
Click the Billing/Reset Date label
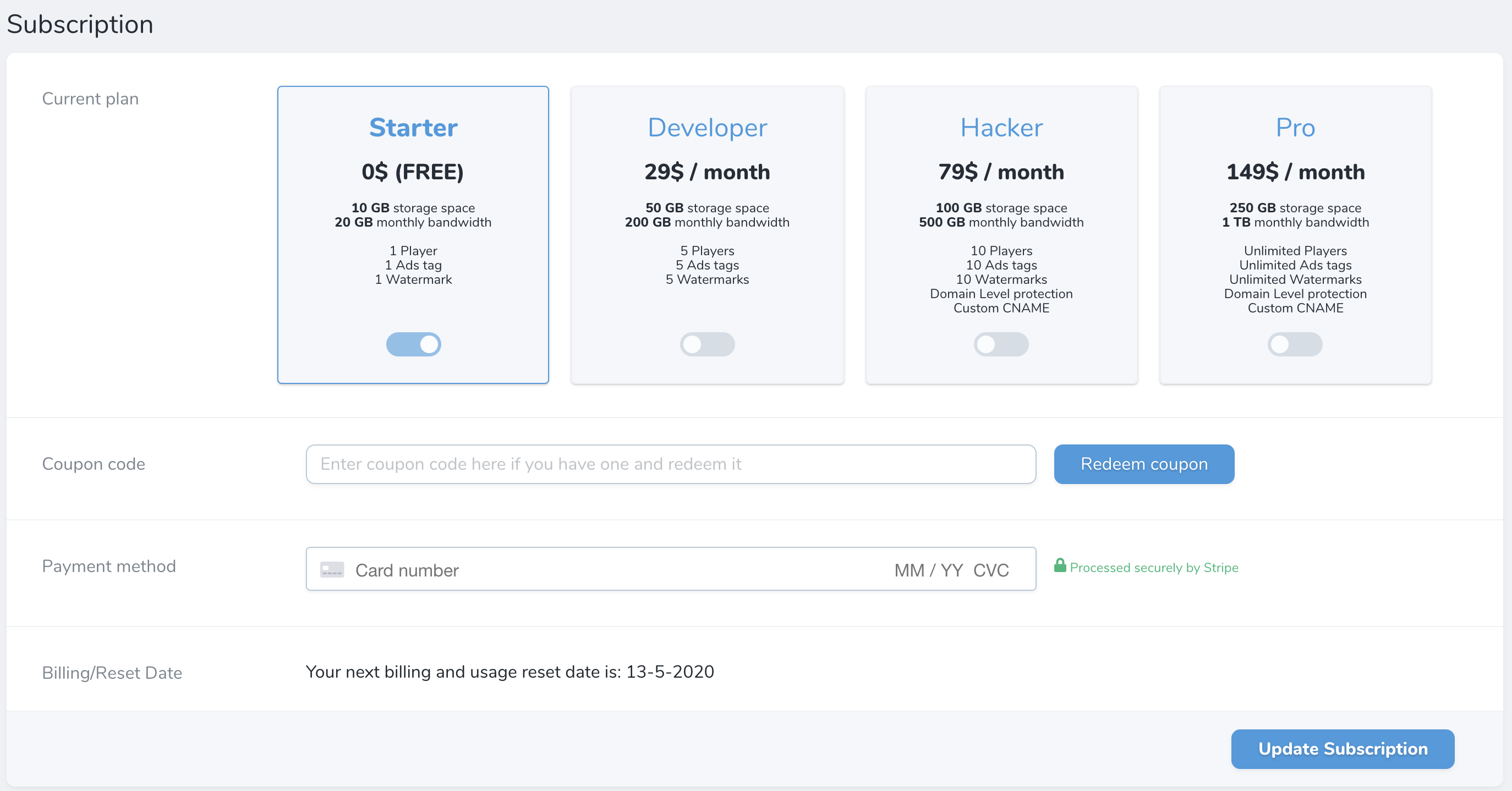point(112,673)
